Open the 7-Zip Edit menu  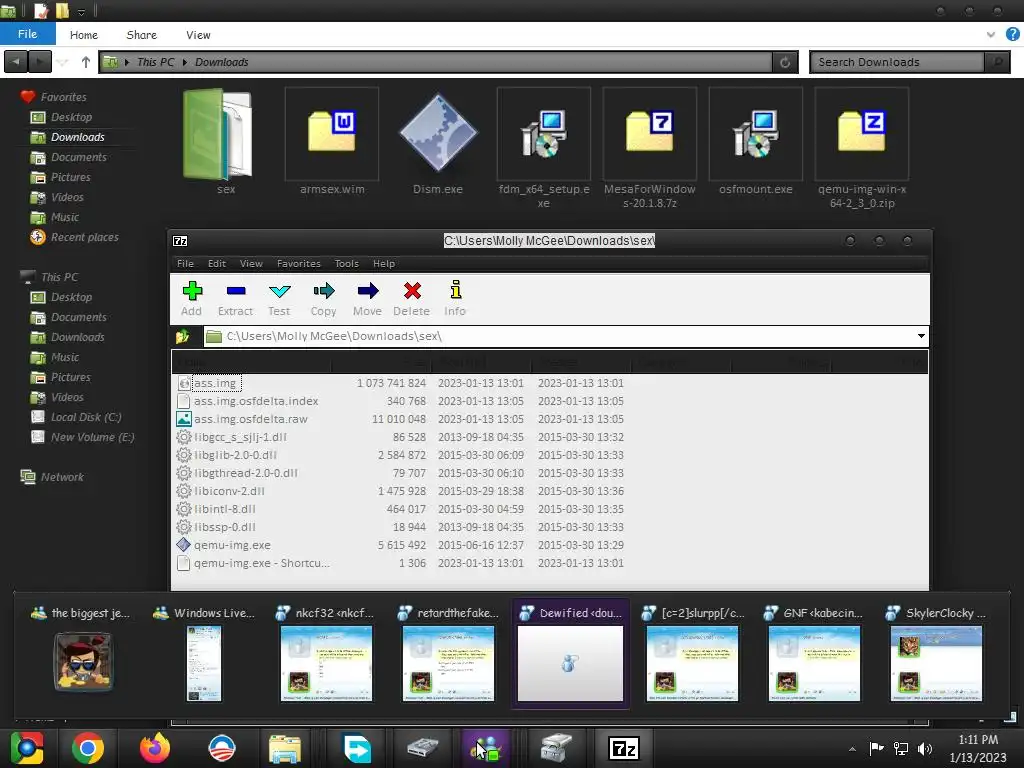(x=217, y=264)
